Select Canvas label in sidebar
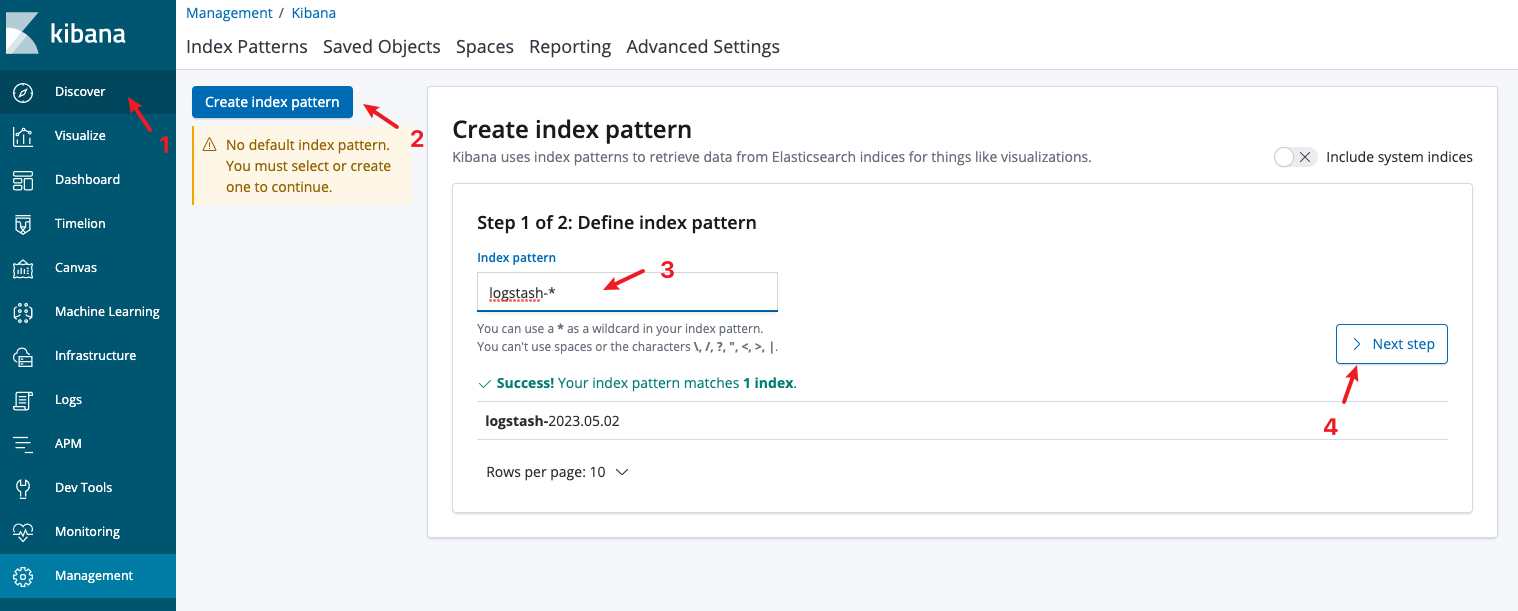This screenshot has height=611, width=1518. click(x=76, y=268)
